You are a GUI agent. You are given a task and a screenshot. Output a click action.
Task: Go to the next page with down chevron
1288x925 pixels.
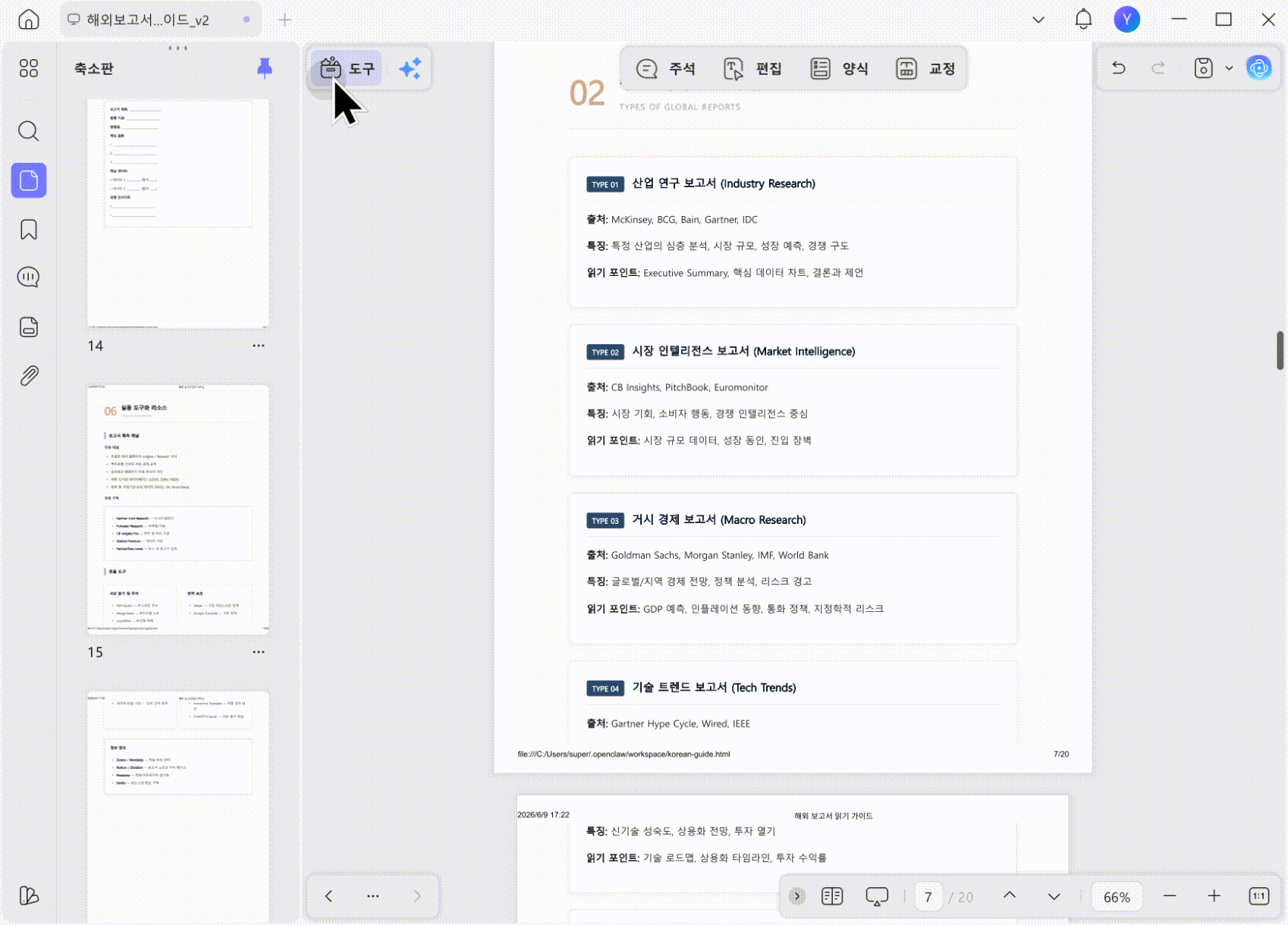(1054, 897)
